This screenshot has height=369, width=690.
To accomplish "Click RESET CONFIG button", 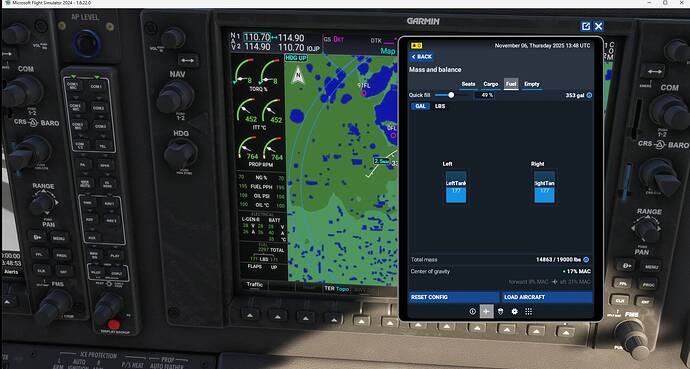I will pos(454,297).
